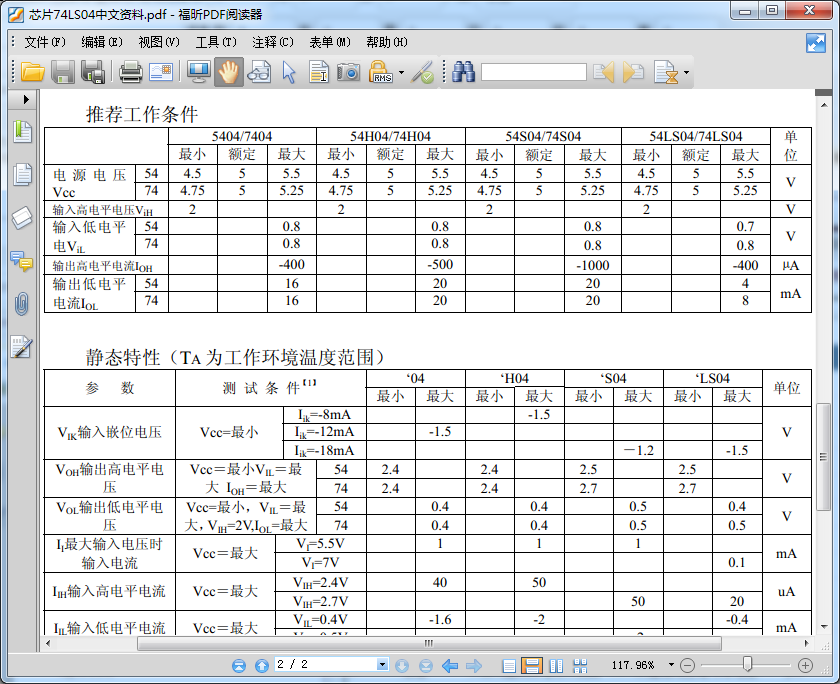Toggle the fullscreen arrows button at top right
840x684 pixels.
(815, 43)
